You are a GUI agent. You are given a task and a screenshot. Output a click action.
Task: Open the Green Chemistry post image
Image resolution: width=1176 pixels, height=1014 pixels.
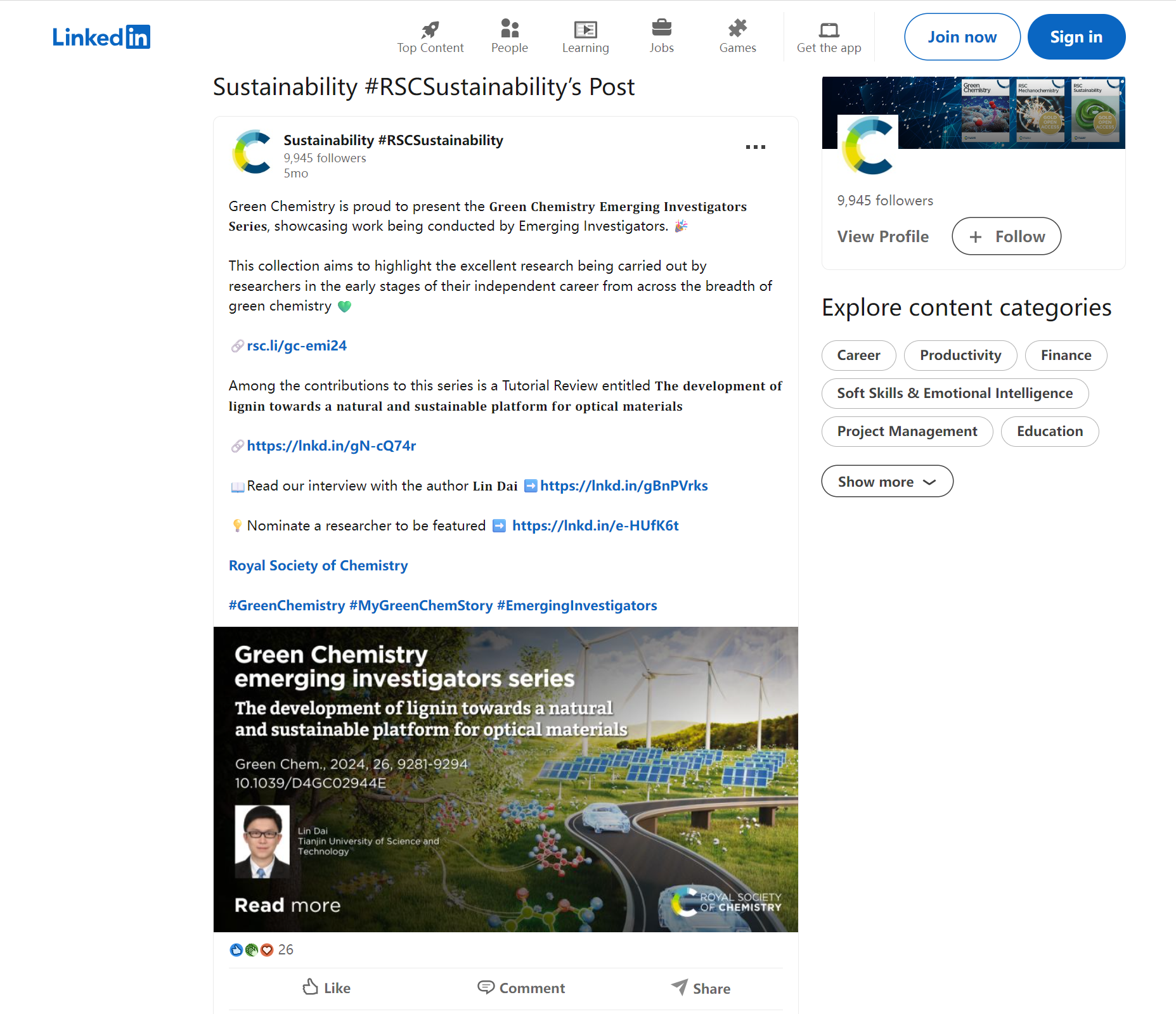[506, 779]
